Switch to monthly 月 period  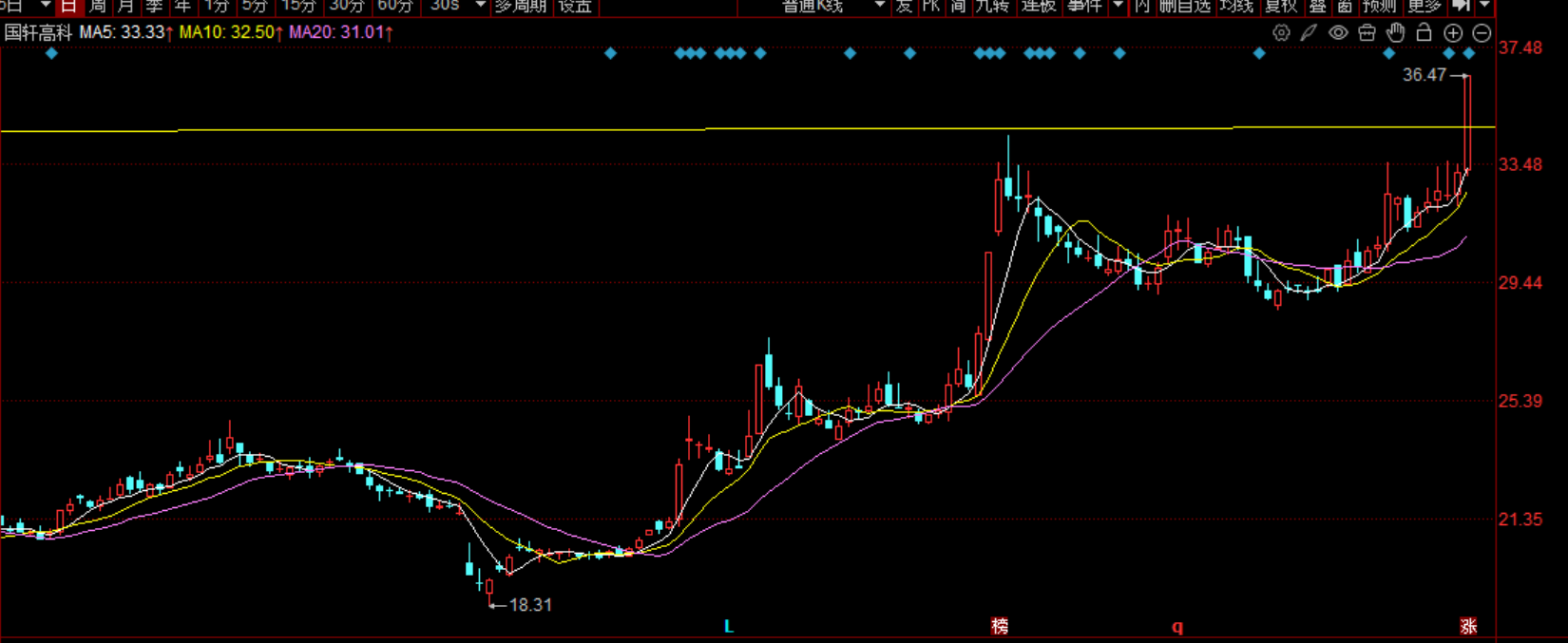125,6
